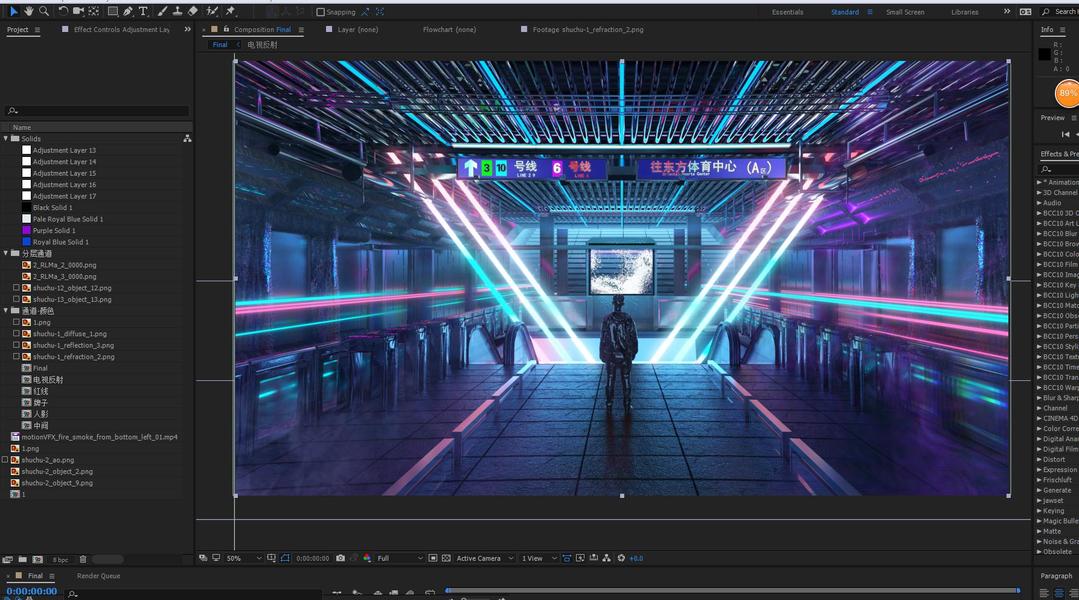Click the Interpret Footage icon in Project panel
Viewport: 1079px width, 600px height.
click(8, 559)
